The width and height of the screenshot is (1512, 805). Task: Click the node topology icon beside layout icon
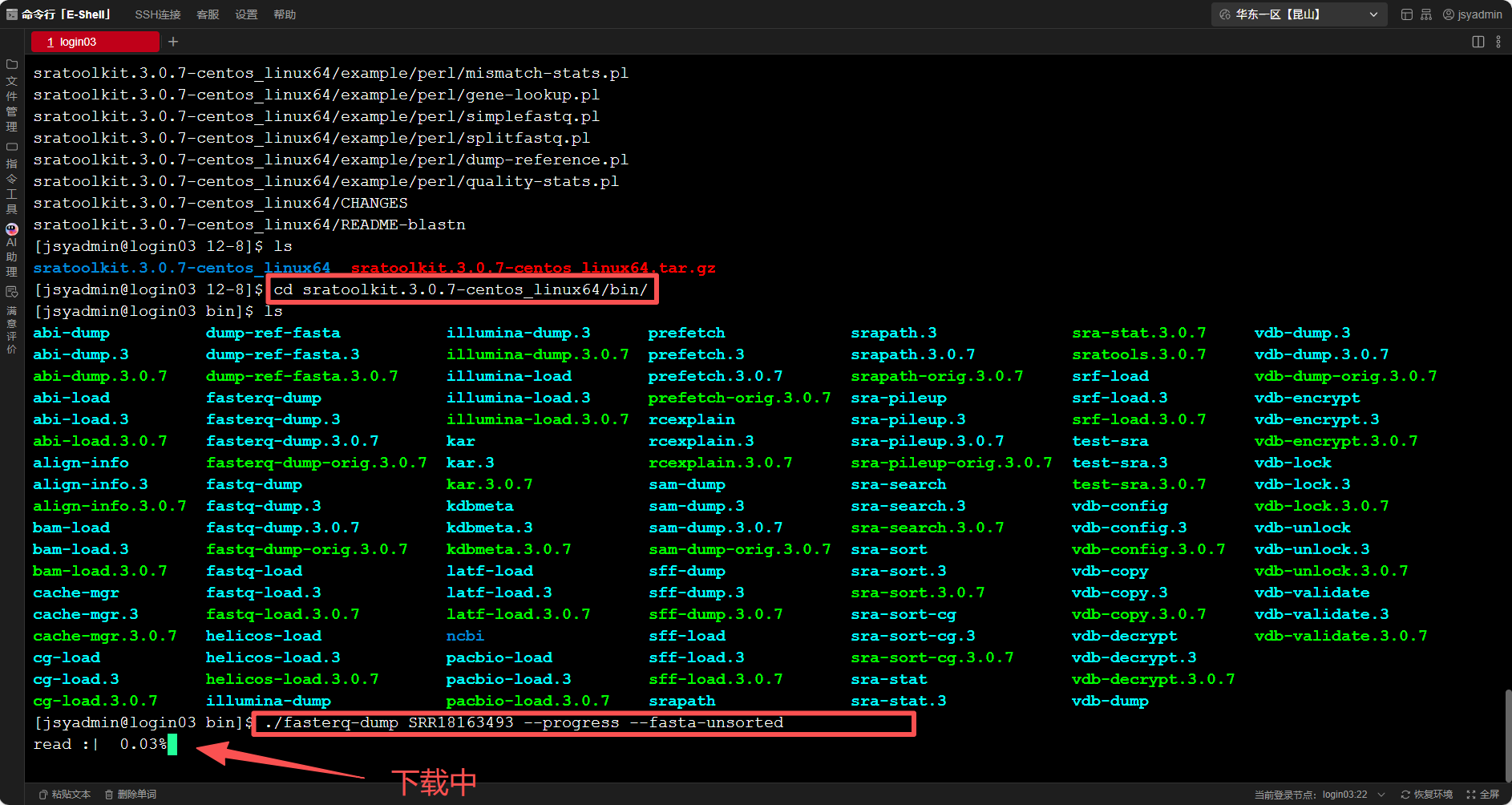[1426, 14]
